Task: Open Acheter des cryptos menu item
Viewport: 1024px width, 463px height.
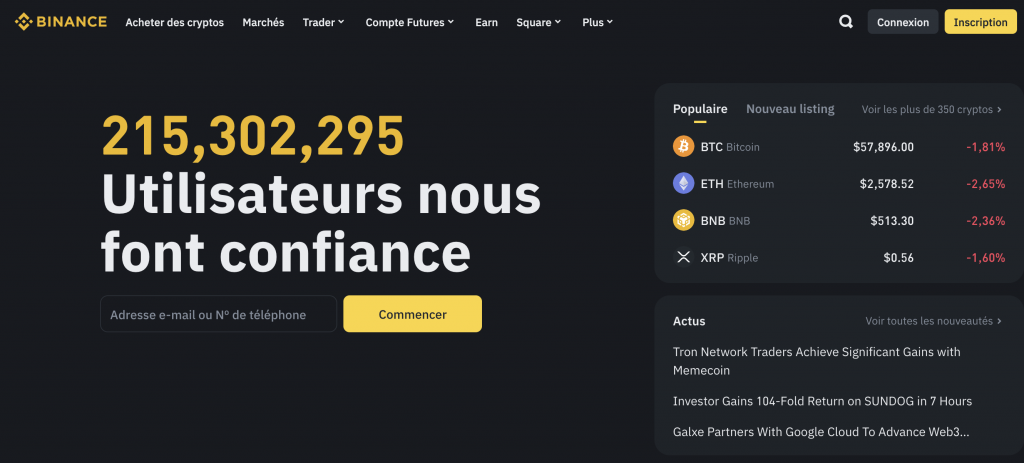Action: 175,22
